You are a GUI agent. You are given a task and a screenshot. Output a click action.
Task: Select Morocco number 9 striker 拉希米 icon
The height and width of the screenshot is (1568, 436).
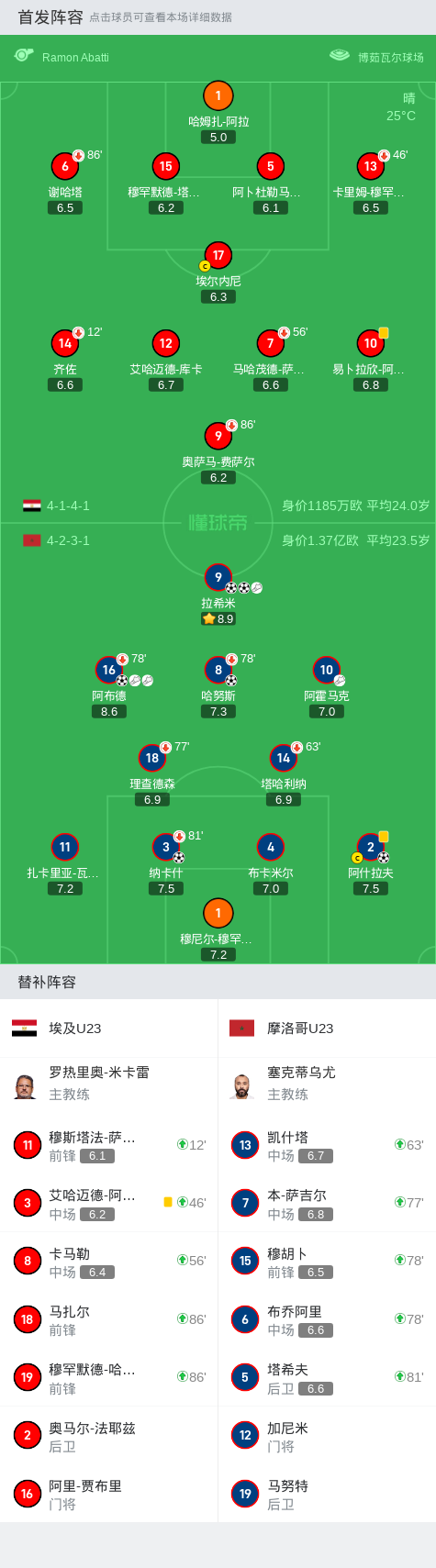(x=218, y=577)
